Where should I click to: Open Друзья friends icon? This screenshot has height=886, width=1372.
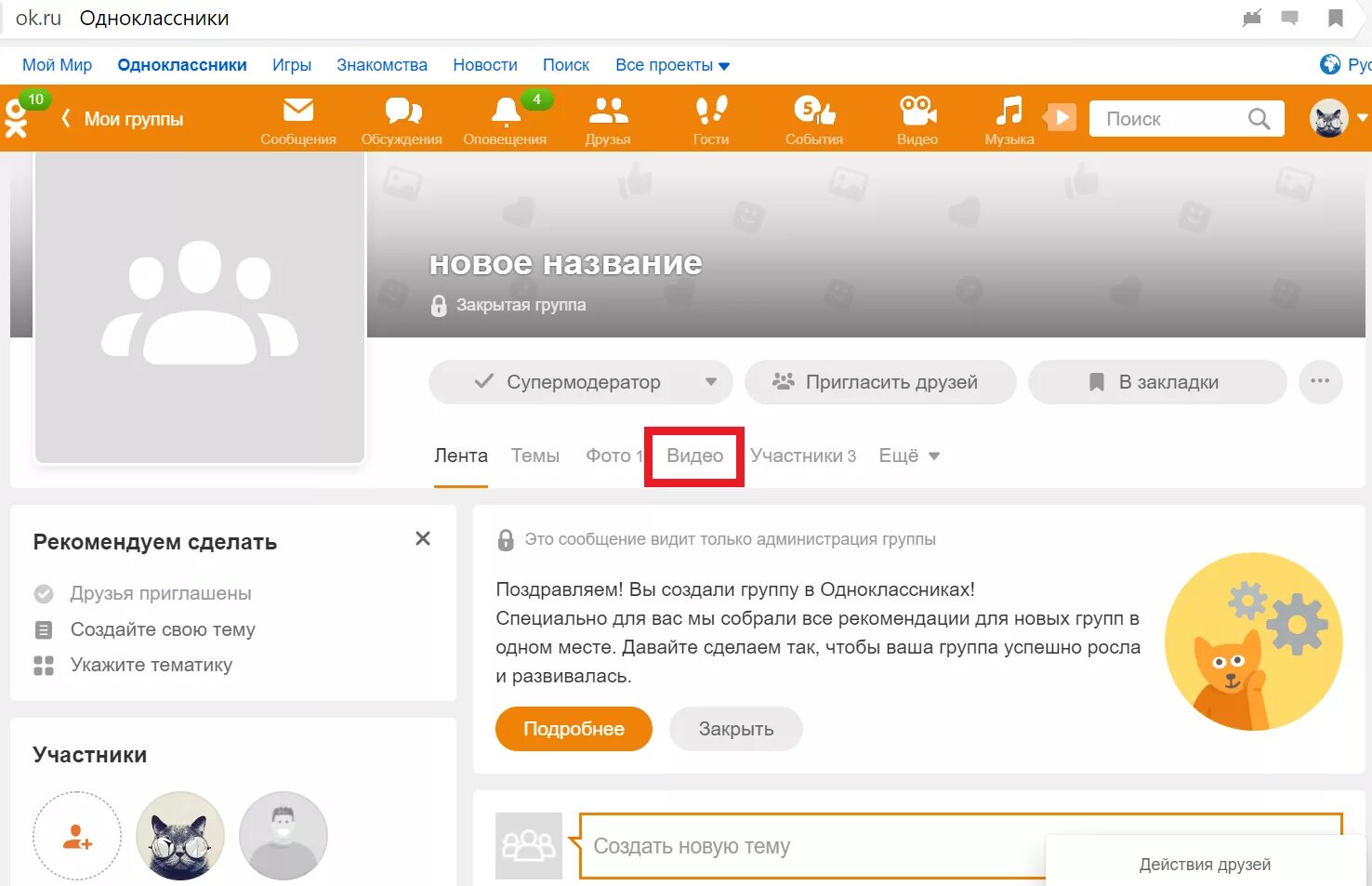608,111
